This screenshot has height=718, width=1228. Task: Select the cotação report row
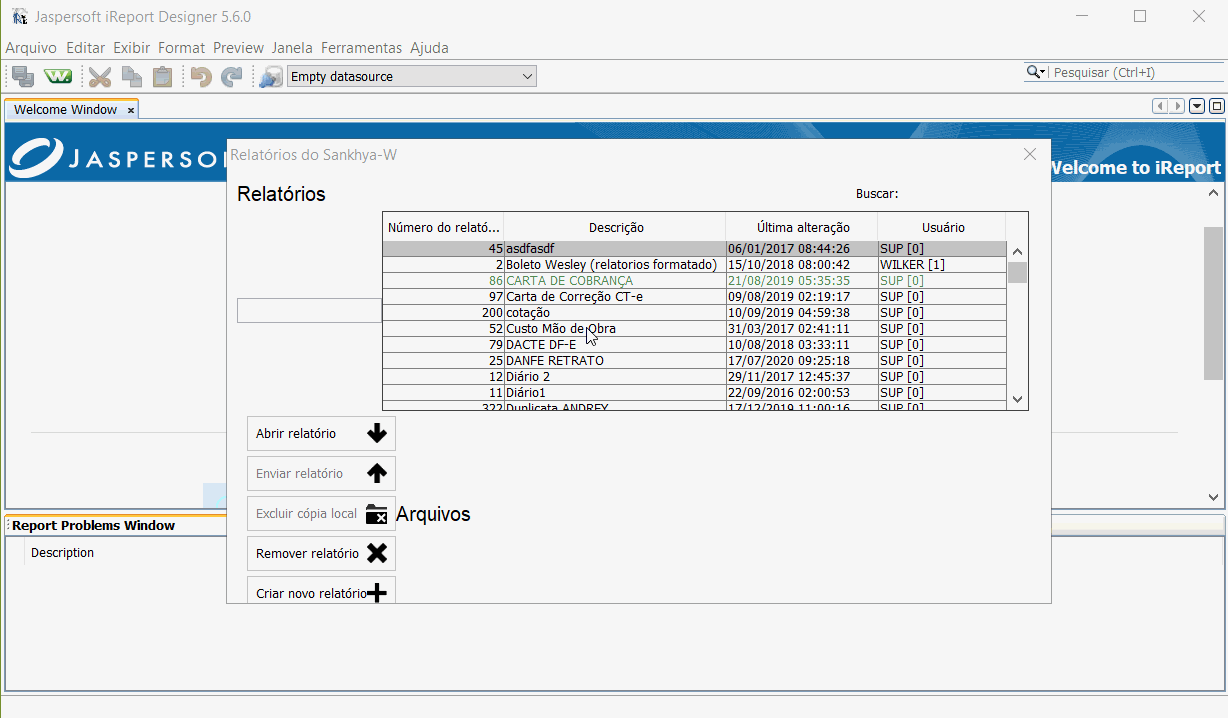click(x=694, y=312)
